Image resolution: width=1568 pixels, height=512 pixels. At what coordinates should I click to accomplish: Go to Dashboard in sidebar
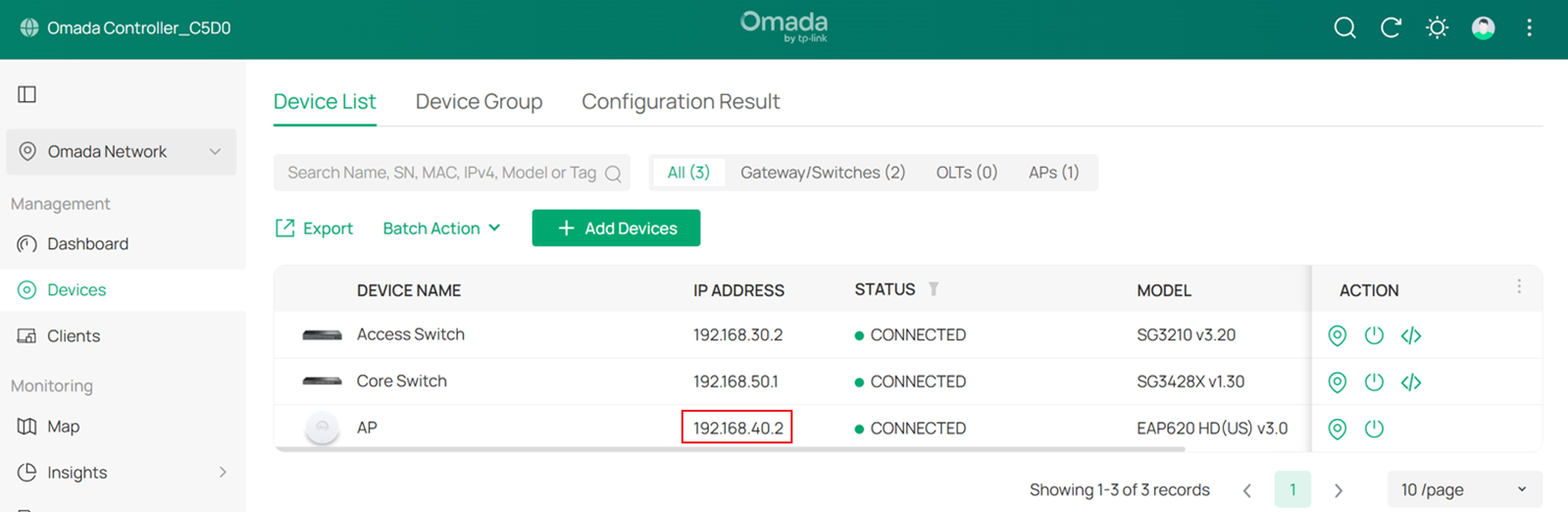[x=87, y=243]
